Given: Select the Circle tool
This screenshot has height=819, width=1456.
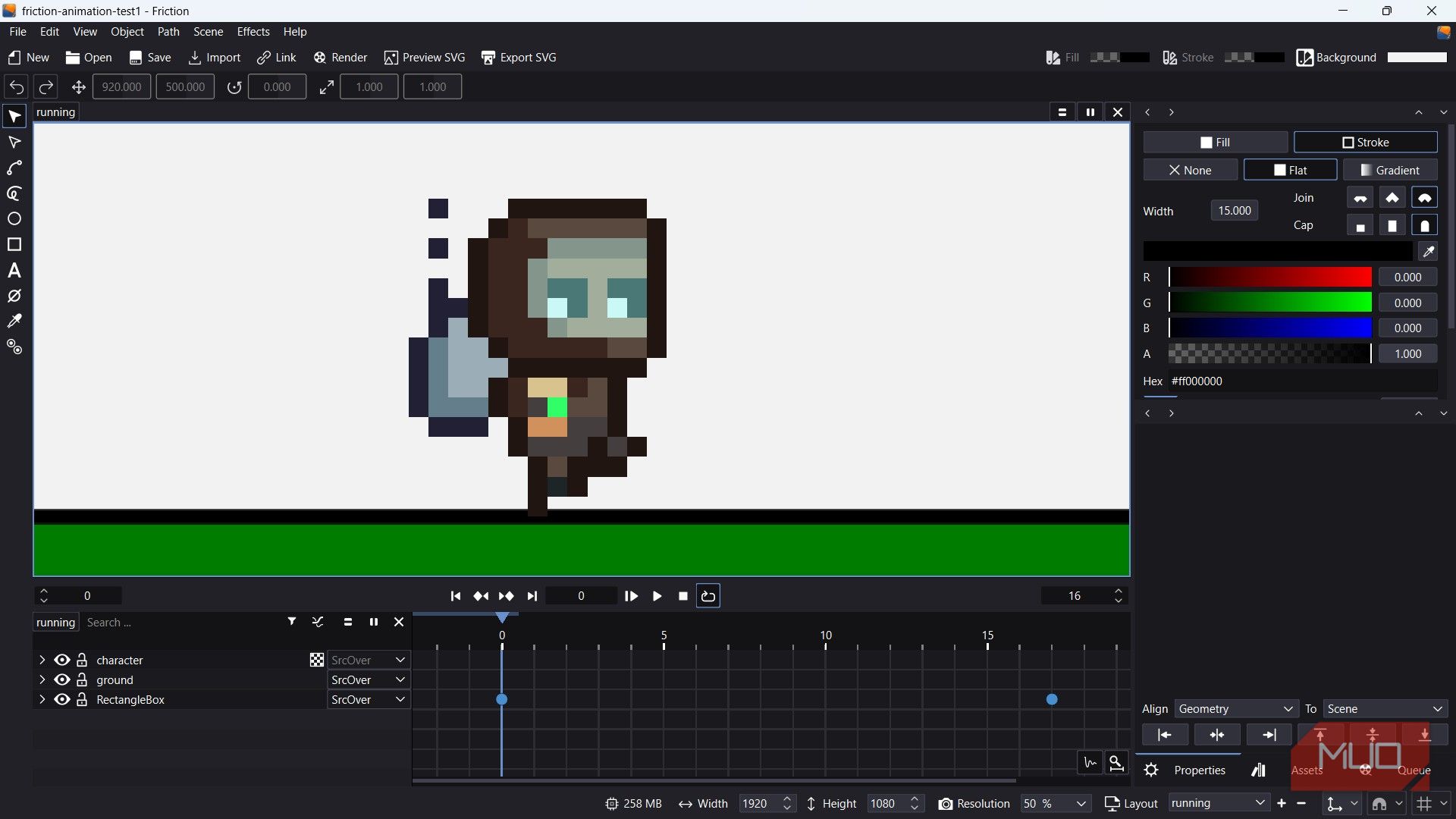Looking at the screenshot, I should click(14, 219).
